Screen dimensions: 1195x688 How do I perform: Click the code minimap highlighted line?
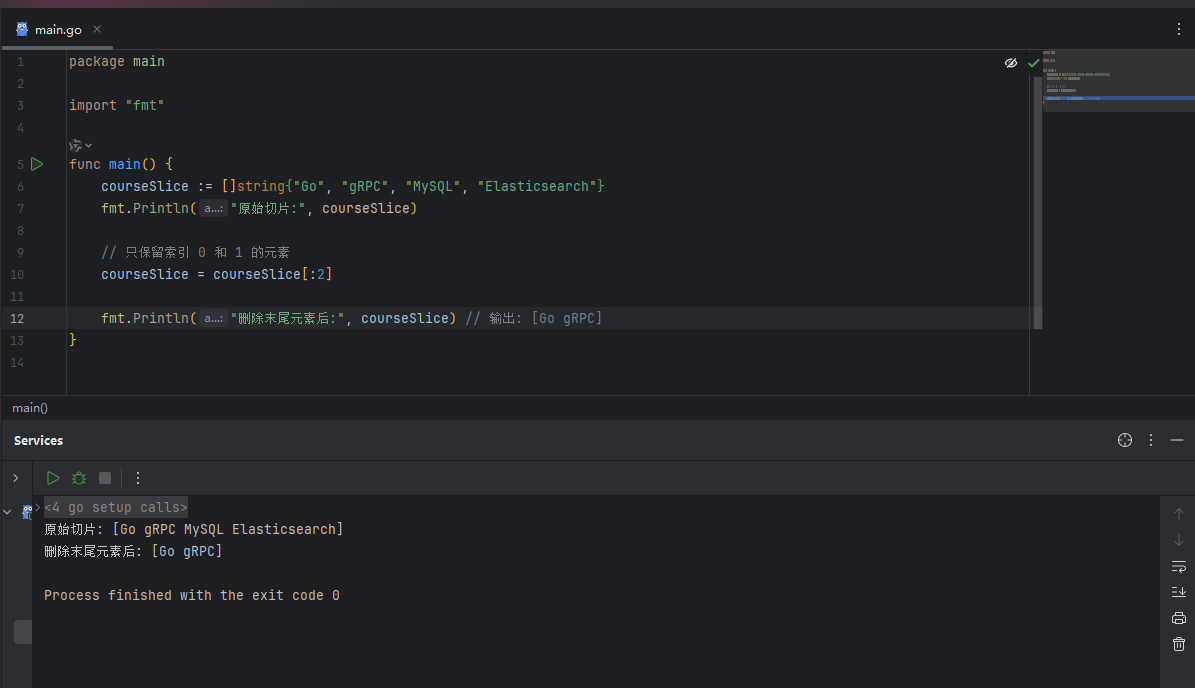coord(1118,98)
